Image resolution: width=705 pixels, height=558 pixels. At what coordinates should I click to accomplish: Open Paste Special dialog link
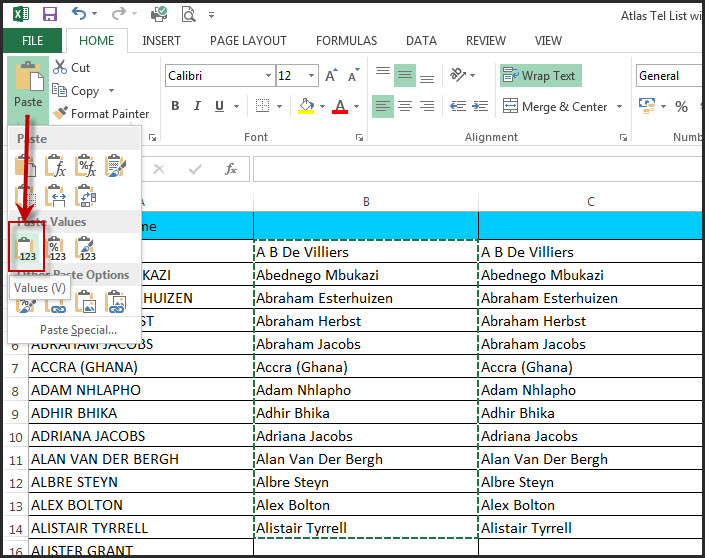[78, 329]
